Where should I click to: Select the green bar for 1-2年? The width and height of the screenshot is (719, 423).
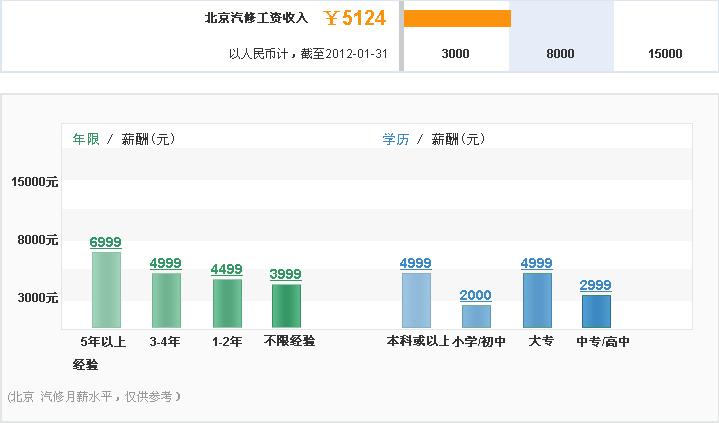tap(227, 303)
